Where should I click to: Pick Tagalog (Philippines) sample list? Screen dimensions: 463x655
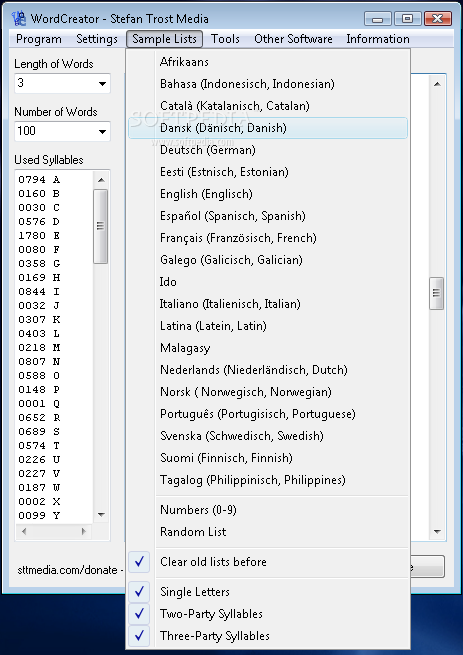tap(267, 480)
